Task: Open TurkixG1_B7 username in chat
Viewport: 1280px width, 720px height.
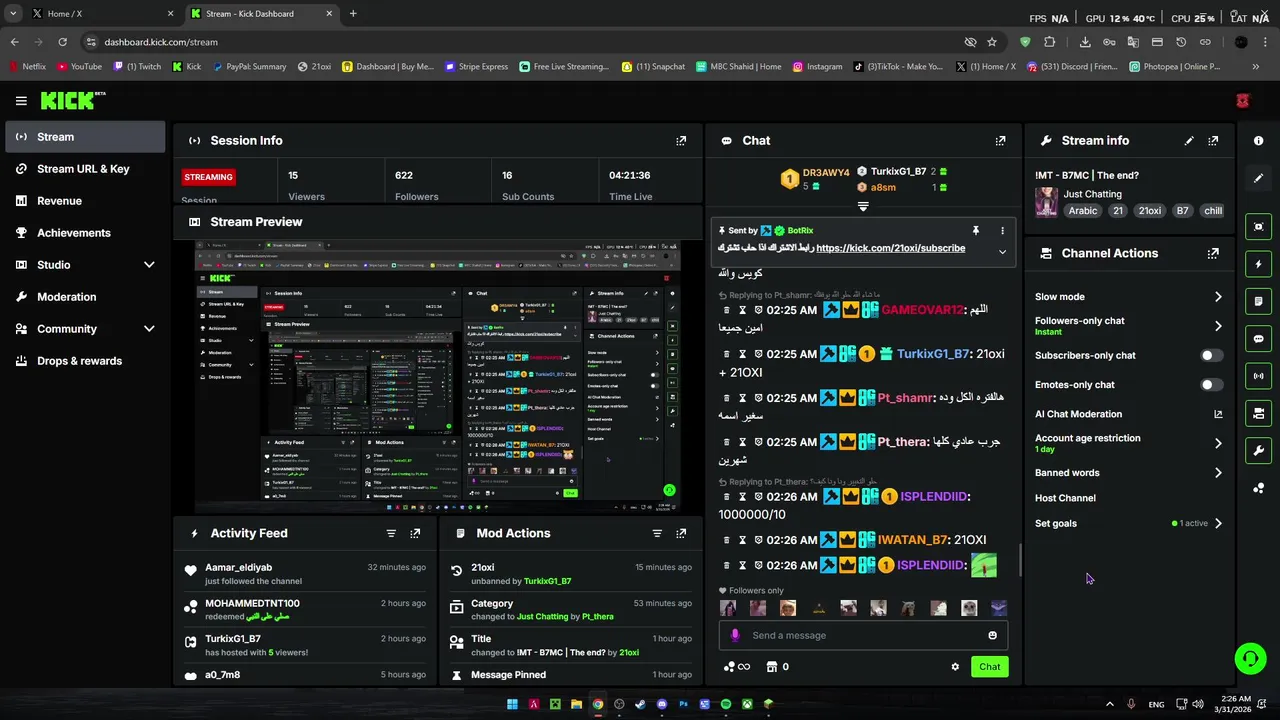Action: (x=933, y=354)
